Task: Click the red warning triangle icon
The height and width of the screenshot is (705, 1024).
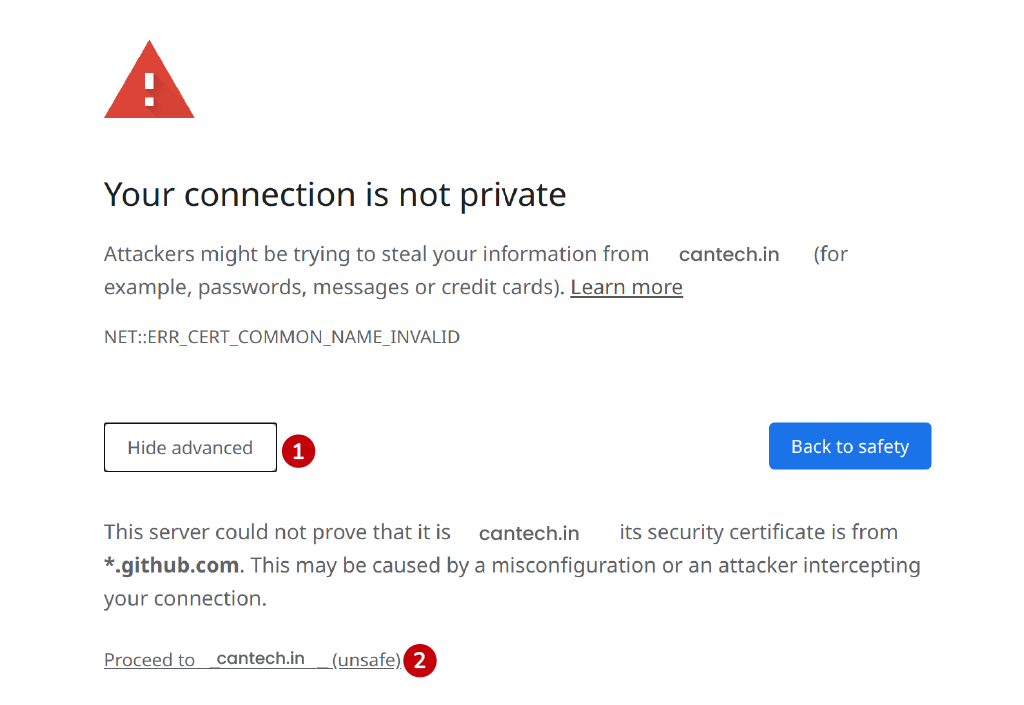Action: coord(149,80)
